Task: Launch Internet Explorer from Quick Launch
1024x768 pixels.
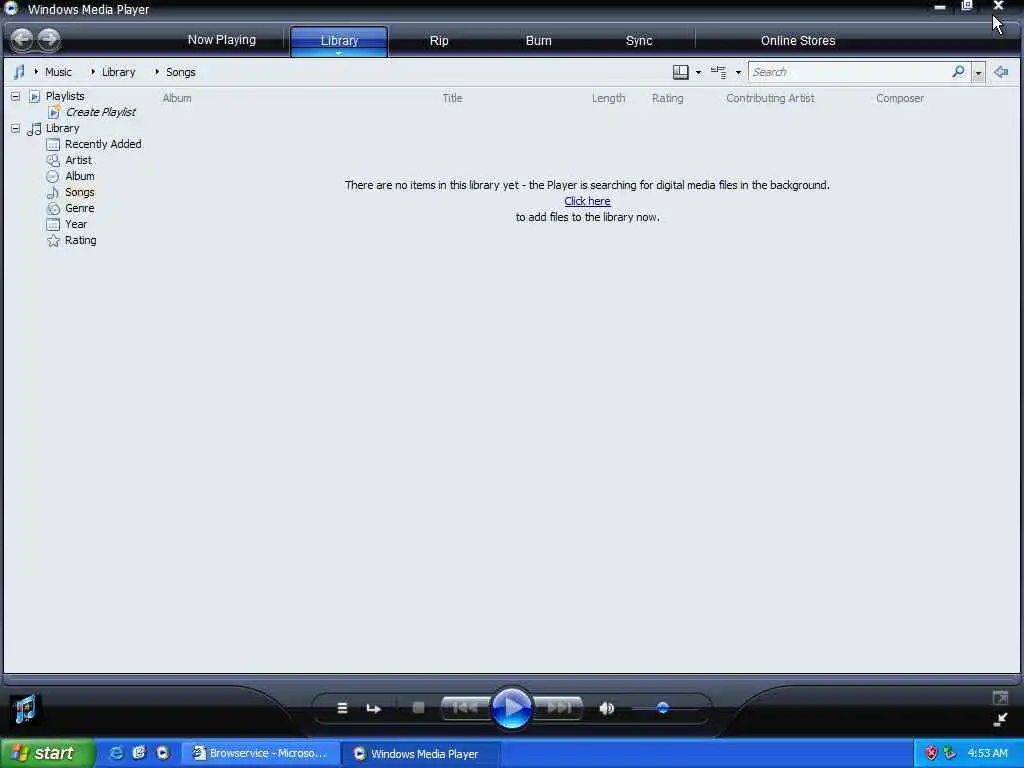Action: point(116,753)
